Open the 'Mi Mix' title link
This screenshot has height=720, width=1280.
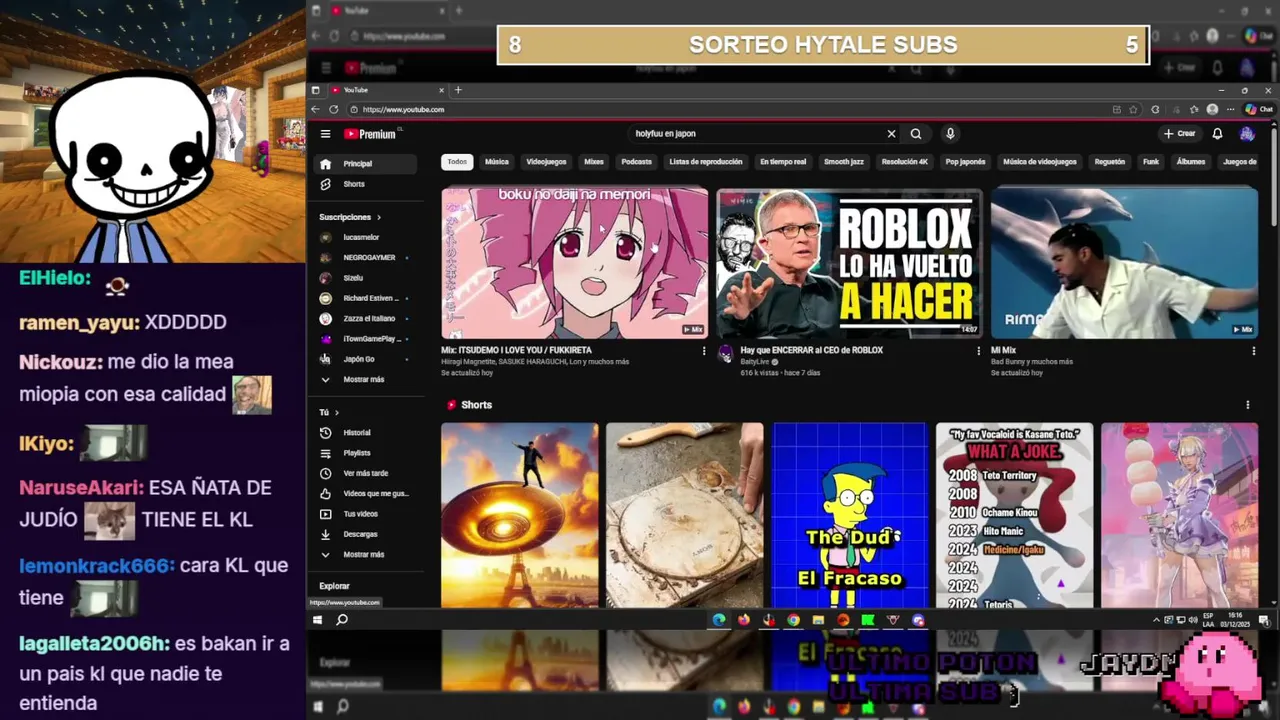click(1003, 351)
